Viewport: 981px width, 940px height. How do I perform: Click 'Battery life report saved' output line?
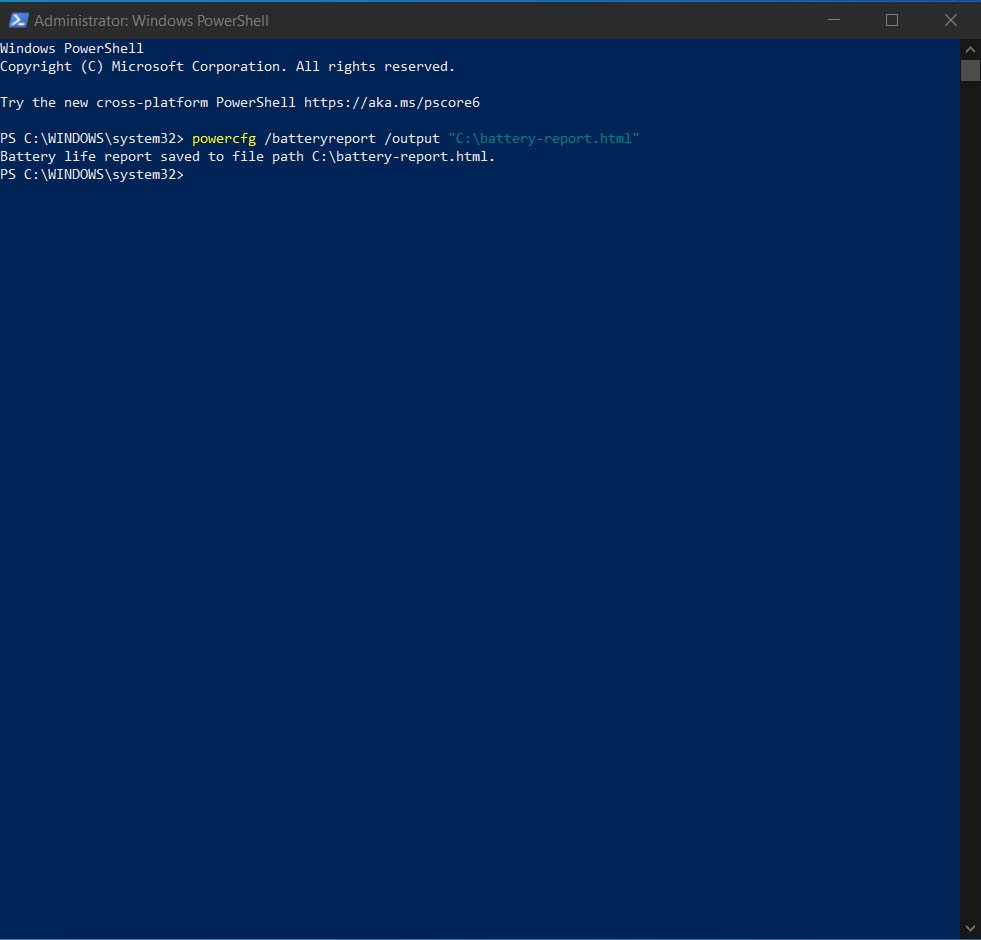click(248, 156)
